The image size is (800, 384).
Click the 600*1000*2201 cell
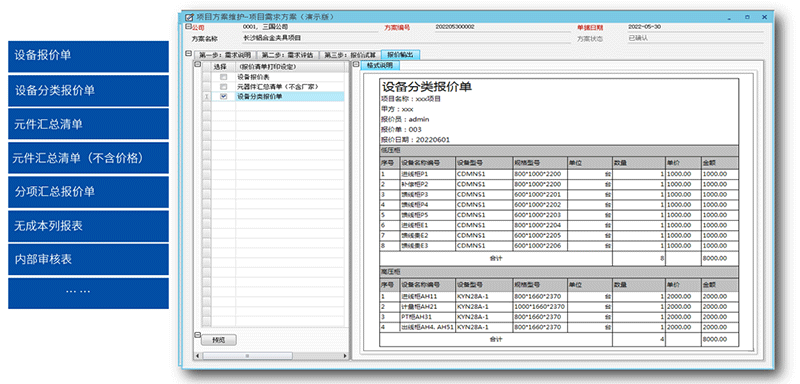540,194
